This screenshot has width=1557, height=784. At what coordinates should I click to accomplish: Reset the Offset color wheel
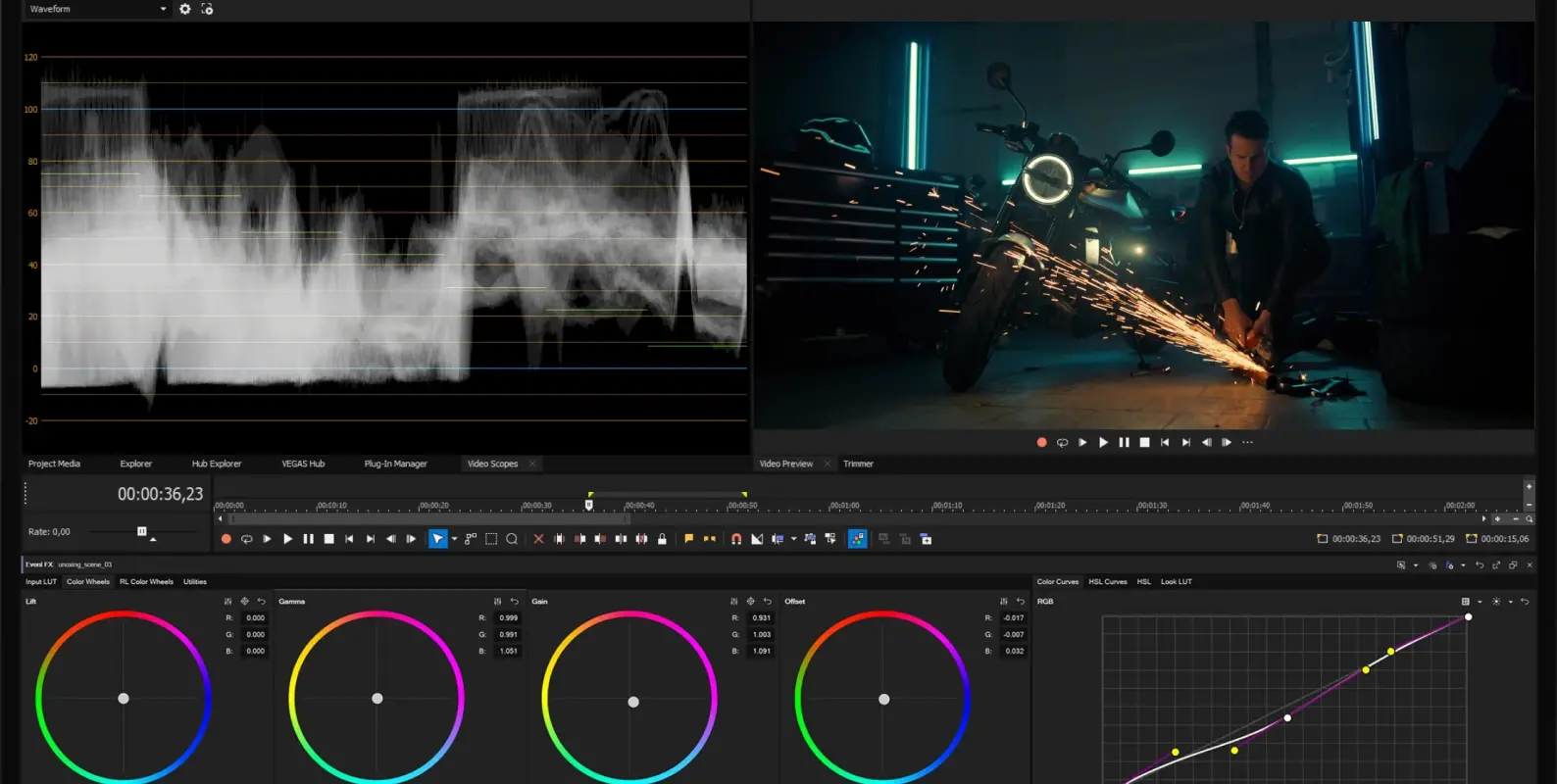pyautogui.click(x=1020, y=602)
